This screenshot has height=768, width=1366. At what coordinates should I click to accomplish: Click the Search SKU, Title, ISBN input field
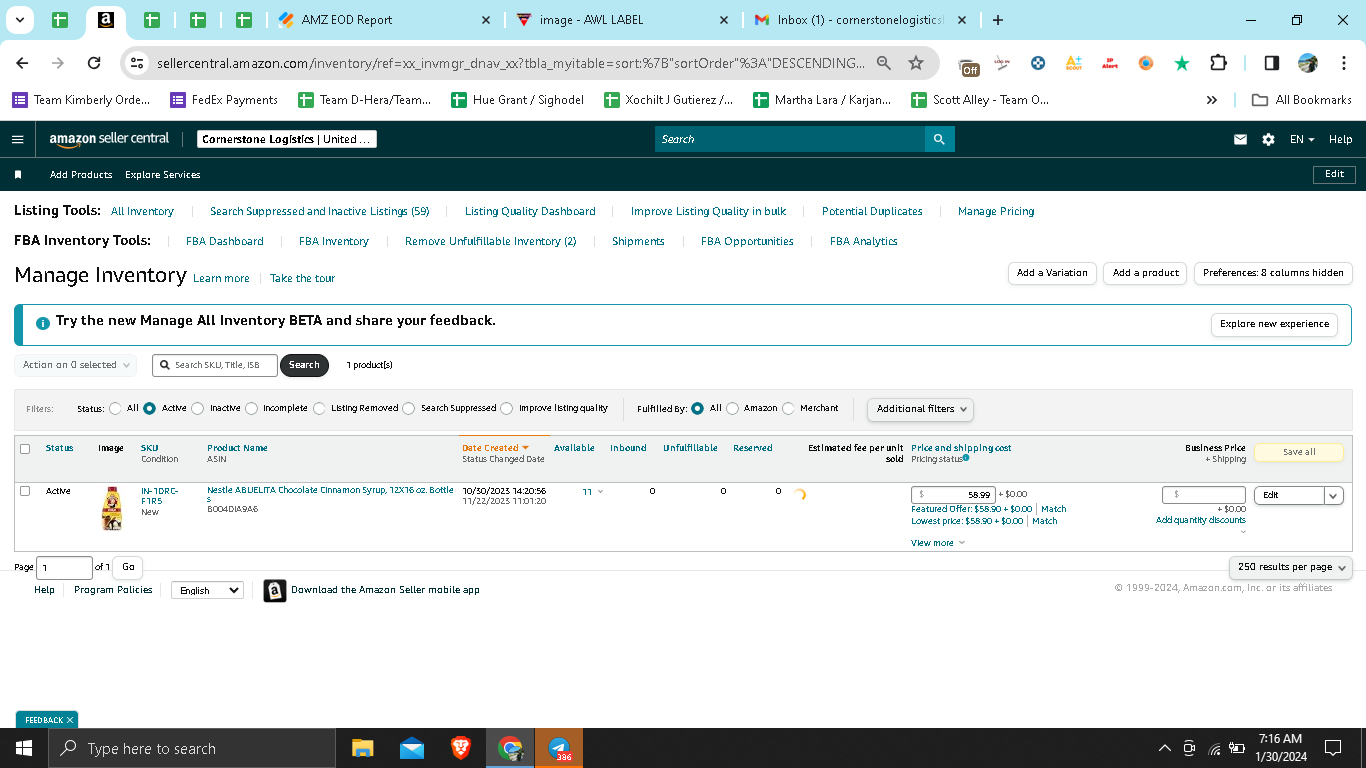pyautogui.click(x=215, y=365)
